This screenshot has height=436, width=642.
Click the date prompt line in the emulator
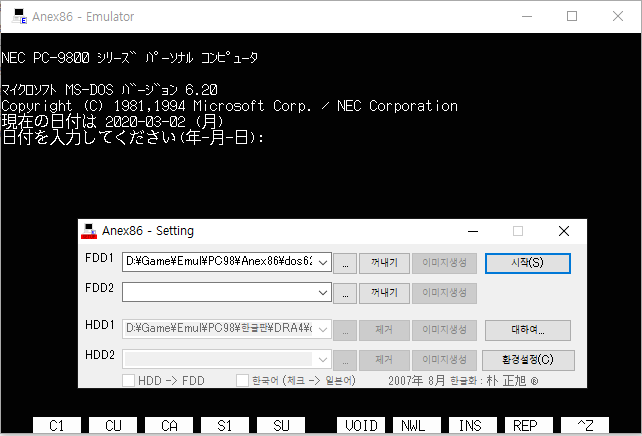(133, 138)
